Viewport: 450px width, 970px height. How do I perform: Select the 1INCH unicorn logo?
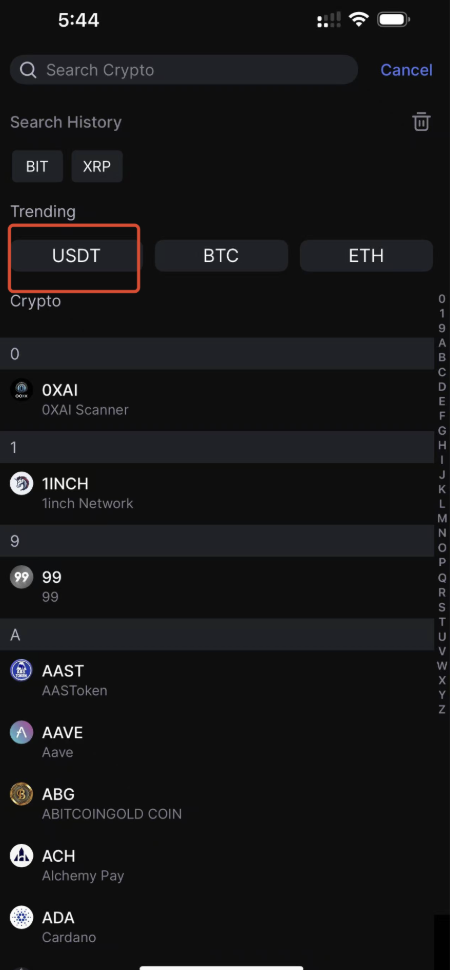pyautogui.click(x=22, y=483)
